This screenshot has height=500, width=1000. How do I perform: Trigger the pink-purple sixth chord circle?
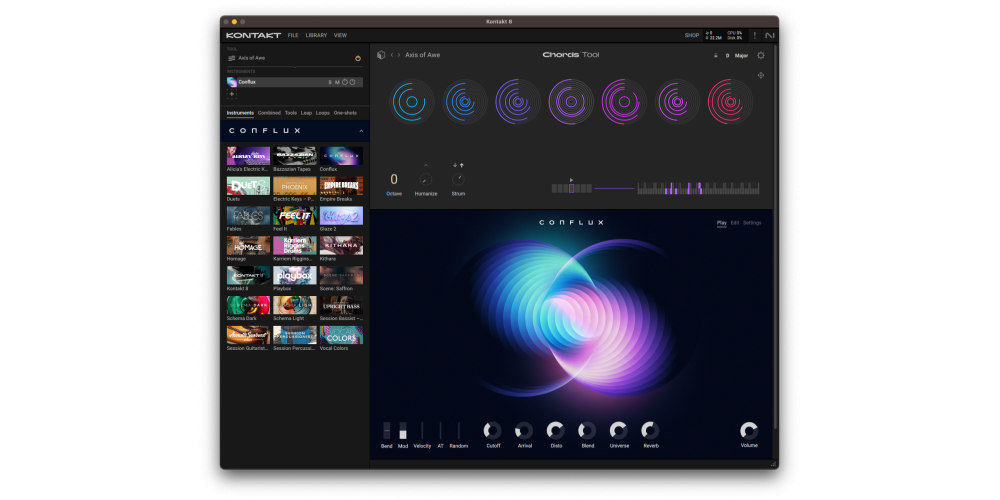[677, 101]
